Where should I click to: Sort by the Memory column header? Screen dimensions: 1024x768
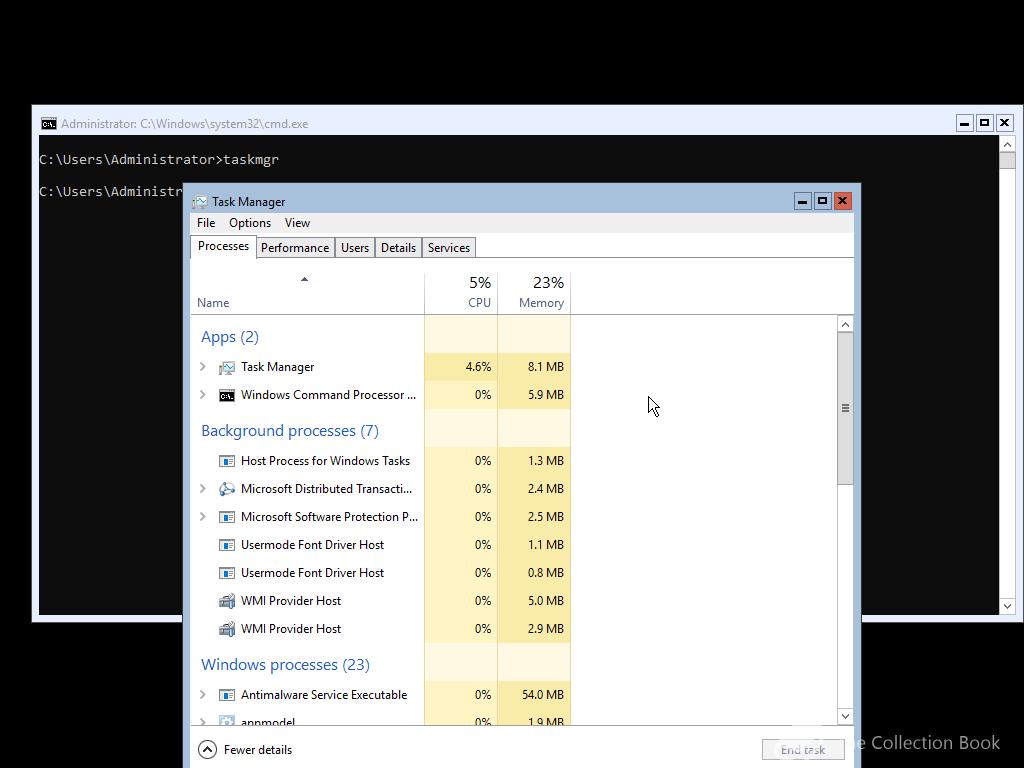534,293
